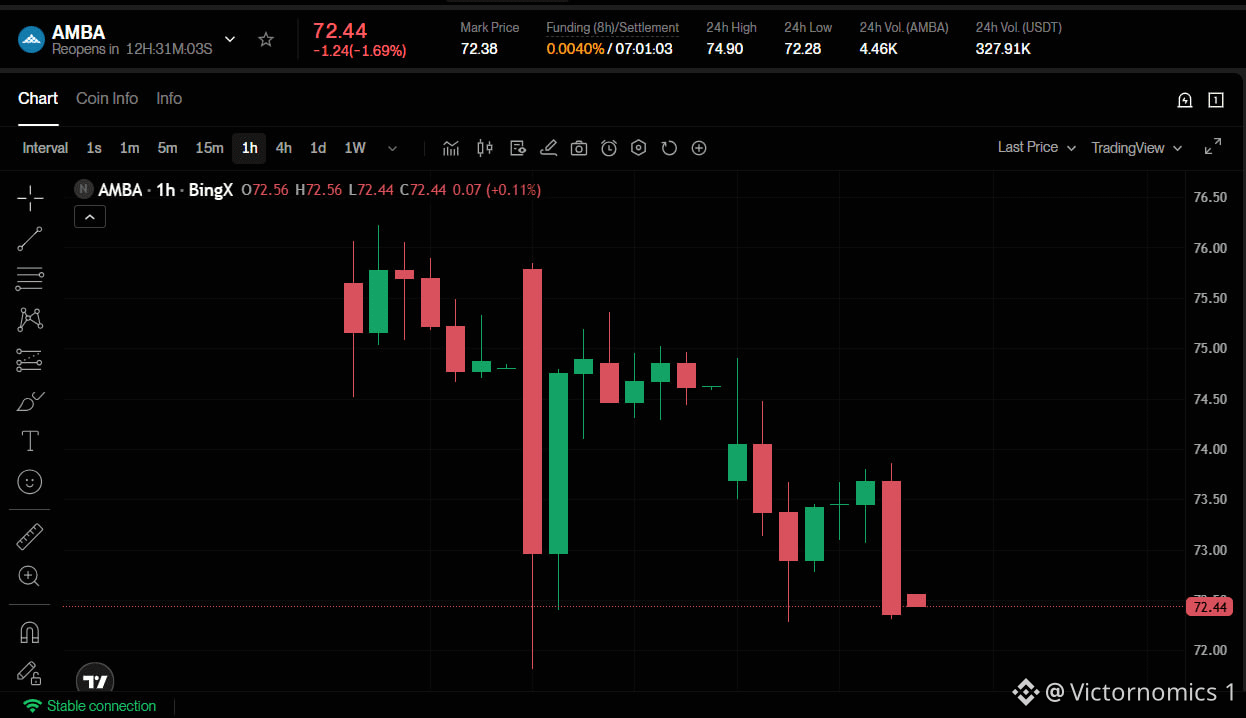Switch to the Chart tab
The image size is (1246, 718).
pos(38,98)
